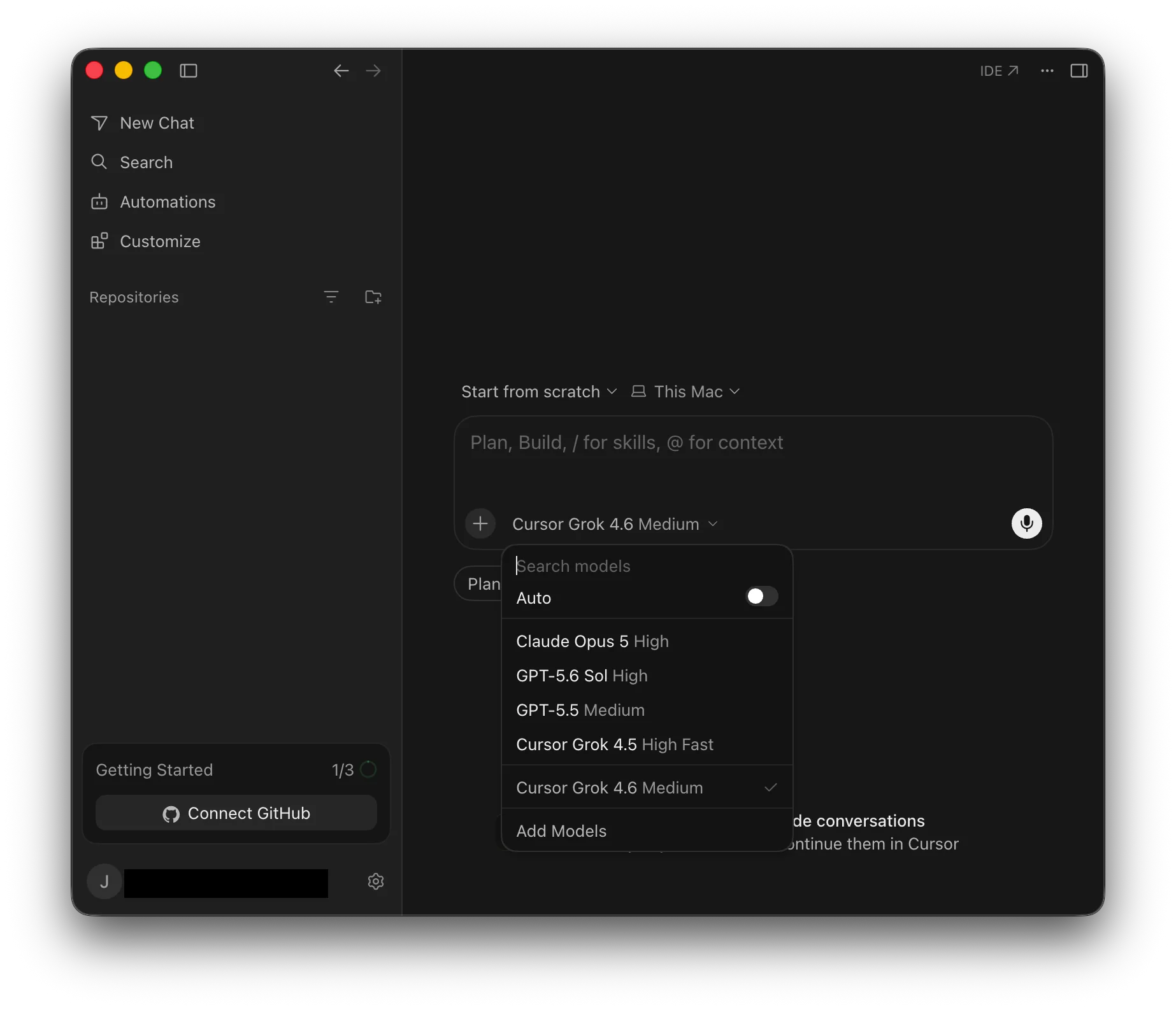Toggle the left sidebar panel icon
This screenshot has height=1010, width=1176.
[x=189, y=71]
